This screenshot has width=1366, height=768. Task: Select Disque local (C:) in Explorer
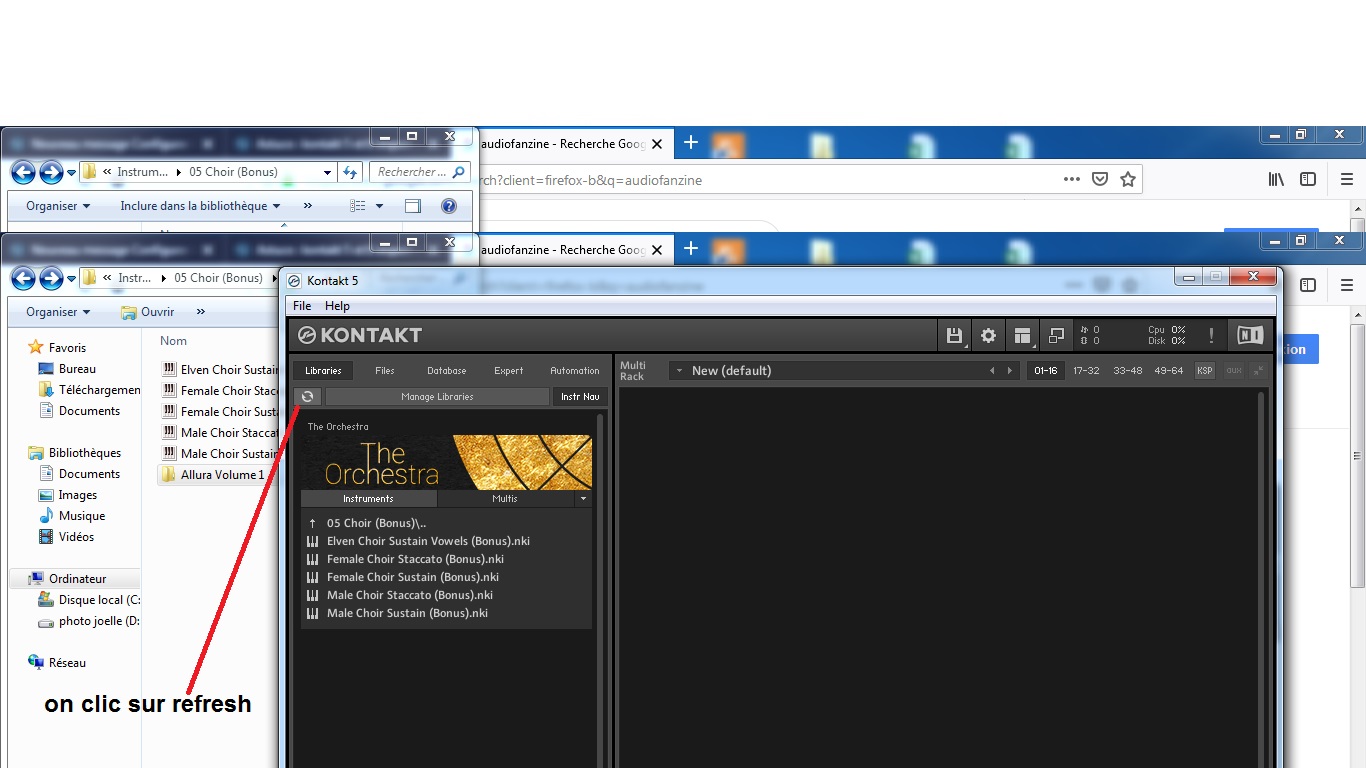tap(89, 600)
